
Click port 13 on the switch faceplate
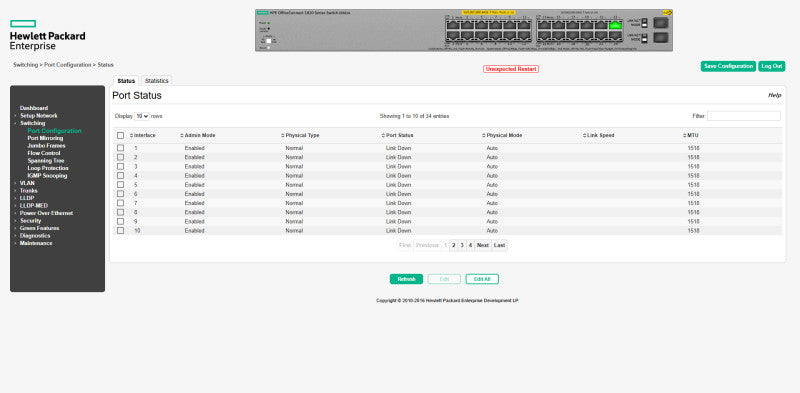point(544,26)
